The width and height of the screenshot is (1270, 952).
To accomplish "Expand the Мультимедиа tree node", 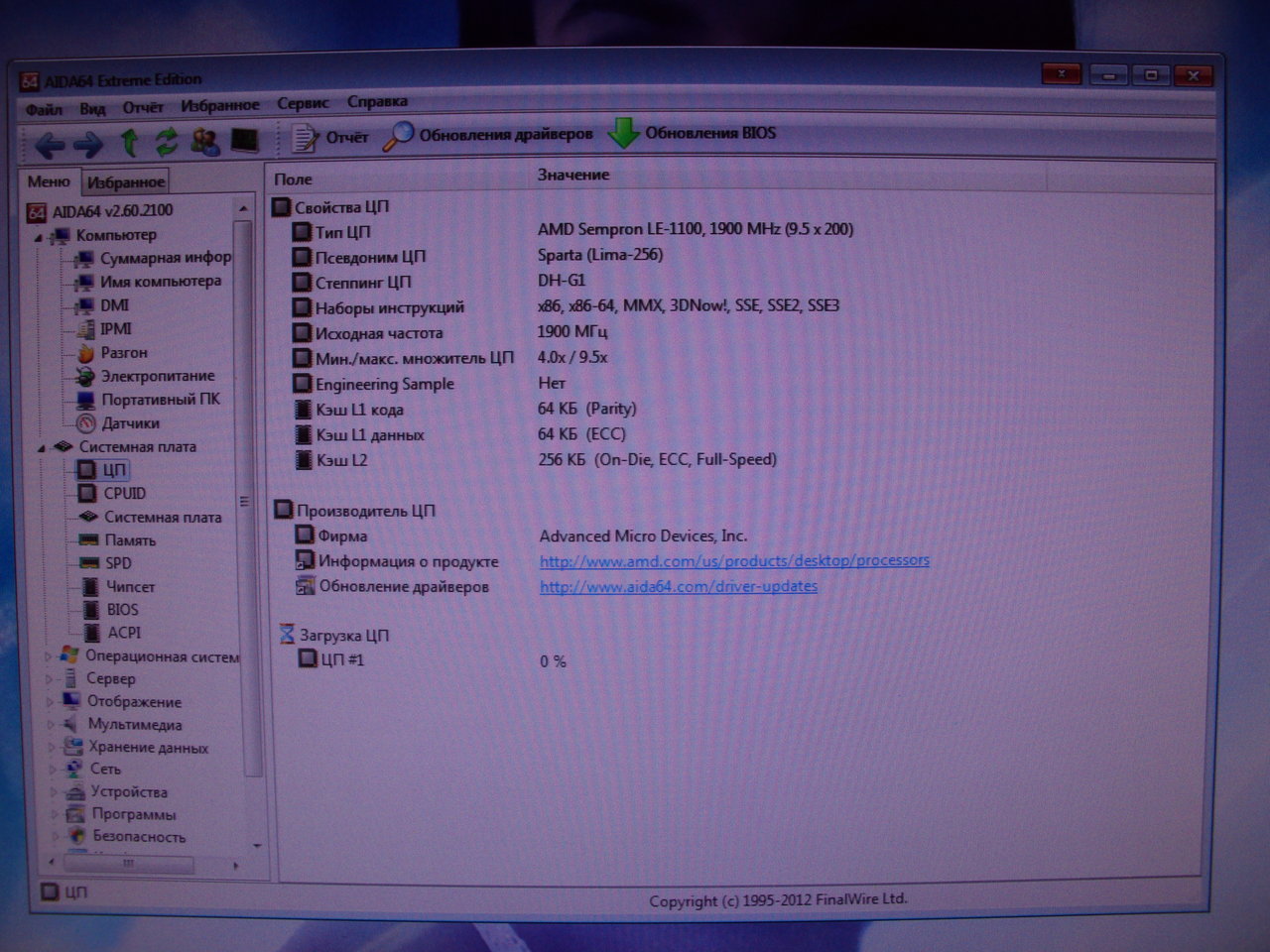I will pyautogui.click(x=51, y=725).
